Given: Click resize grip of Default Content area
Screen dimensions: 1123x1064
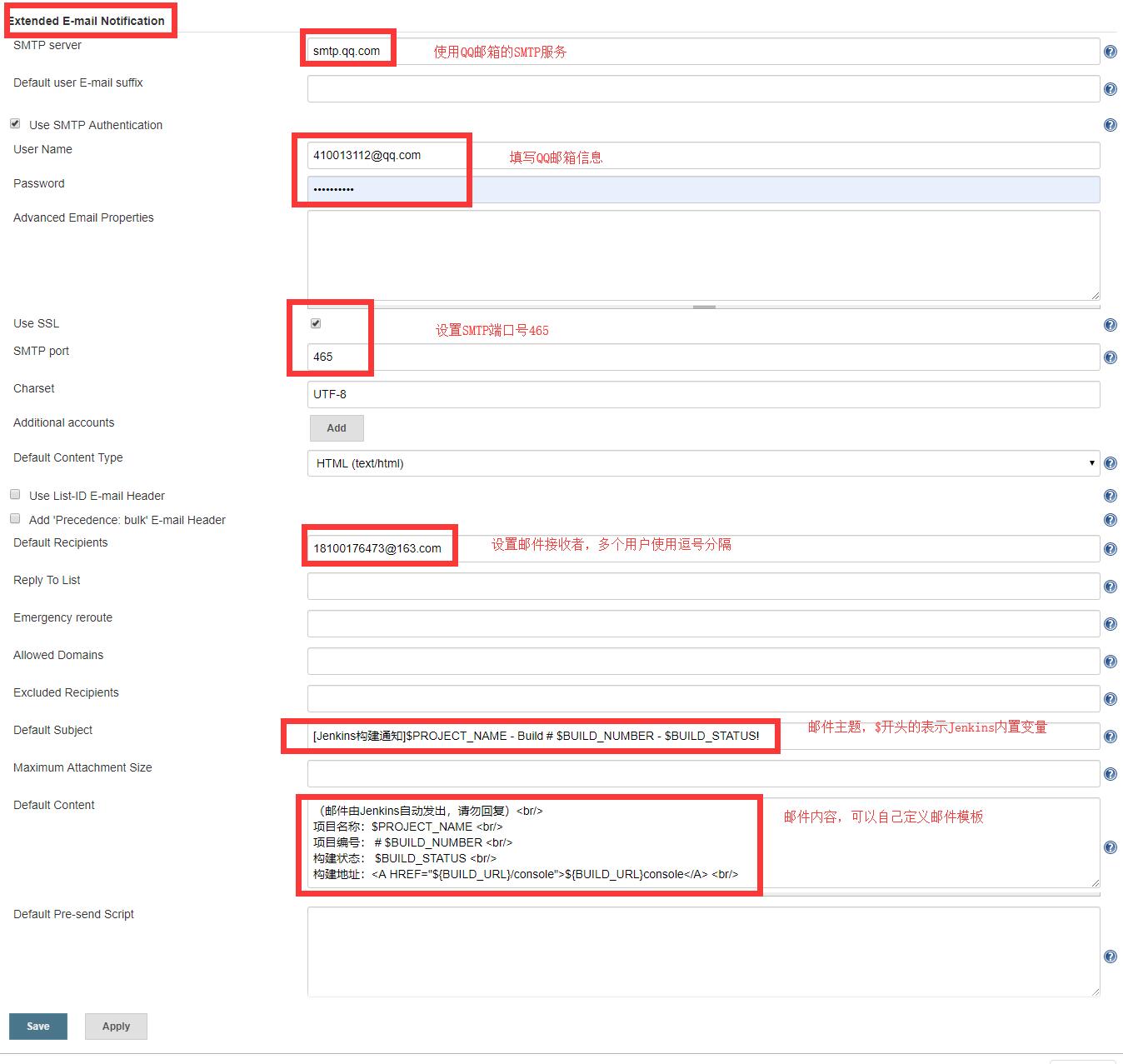Looking at the screenshot, I should click(x=1095, y=882).
